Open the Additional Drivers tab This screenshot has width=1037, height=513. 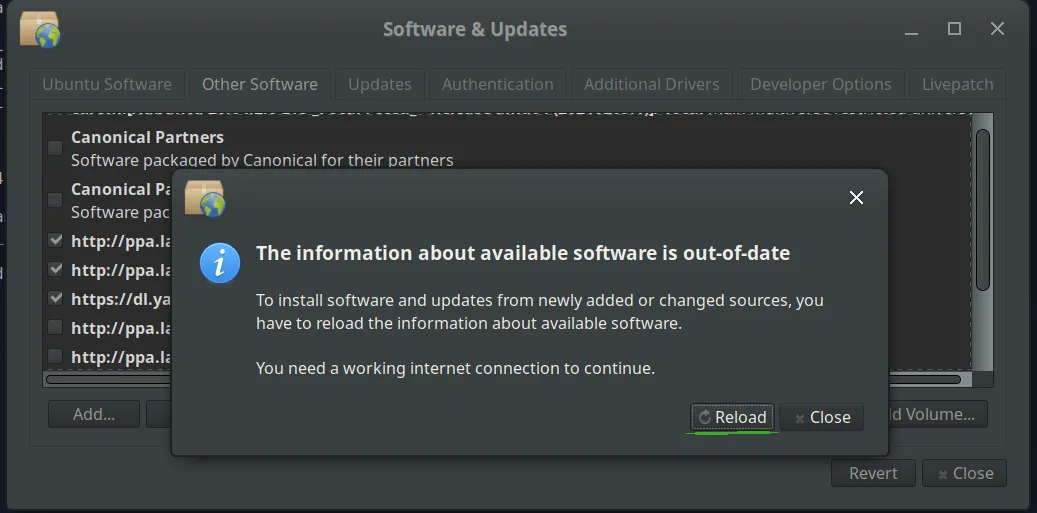(651, 84)
